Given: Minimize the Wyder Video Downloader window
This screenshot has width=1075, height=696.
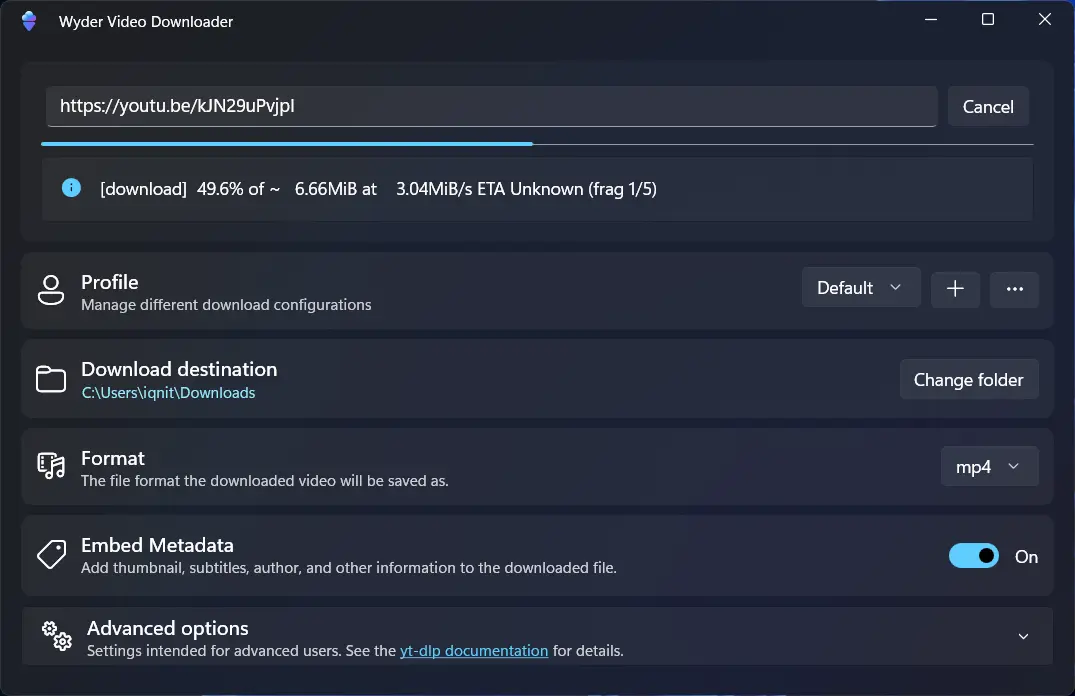Looking at the screenshot, I should [x=930, y=19].
